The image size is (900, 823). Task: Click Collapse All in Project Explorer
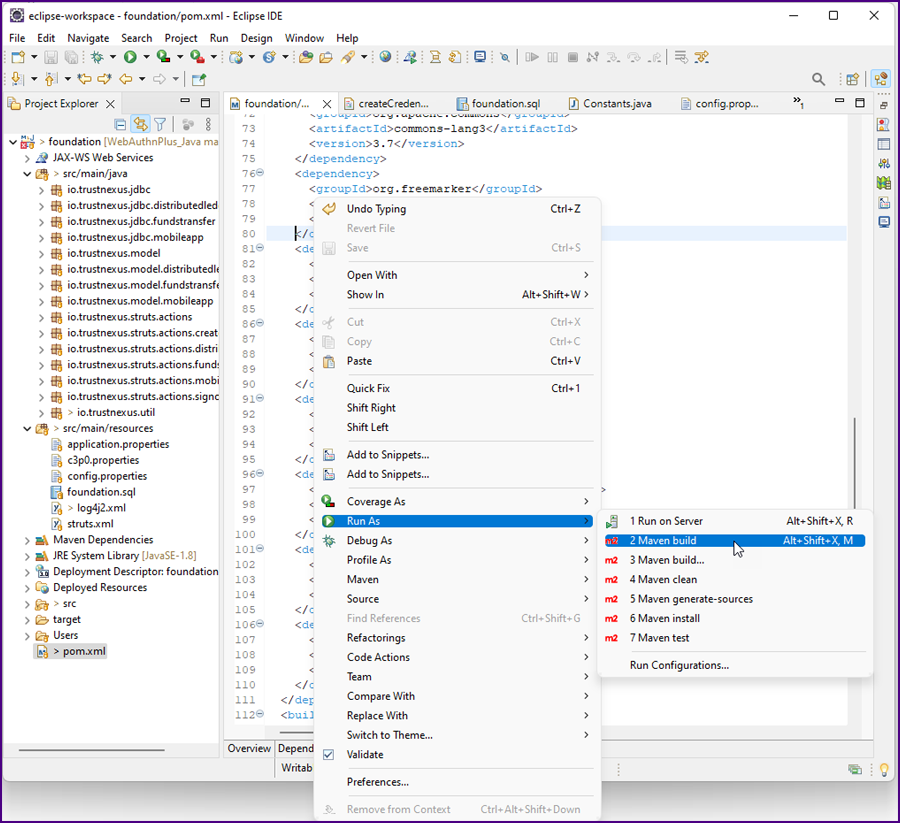pyautogui.click(x=120, y=124)
